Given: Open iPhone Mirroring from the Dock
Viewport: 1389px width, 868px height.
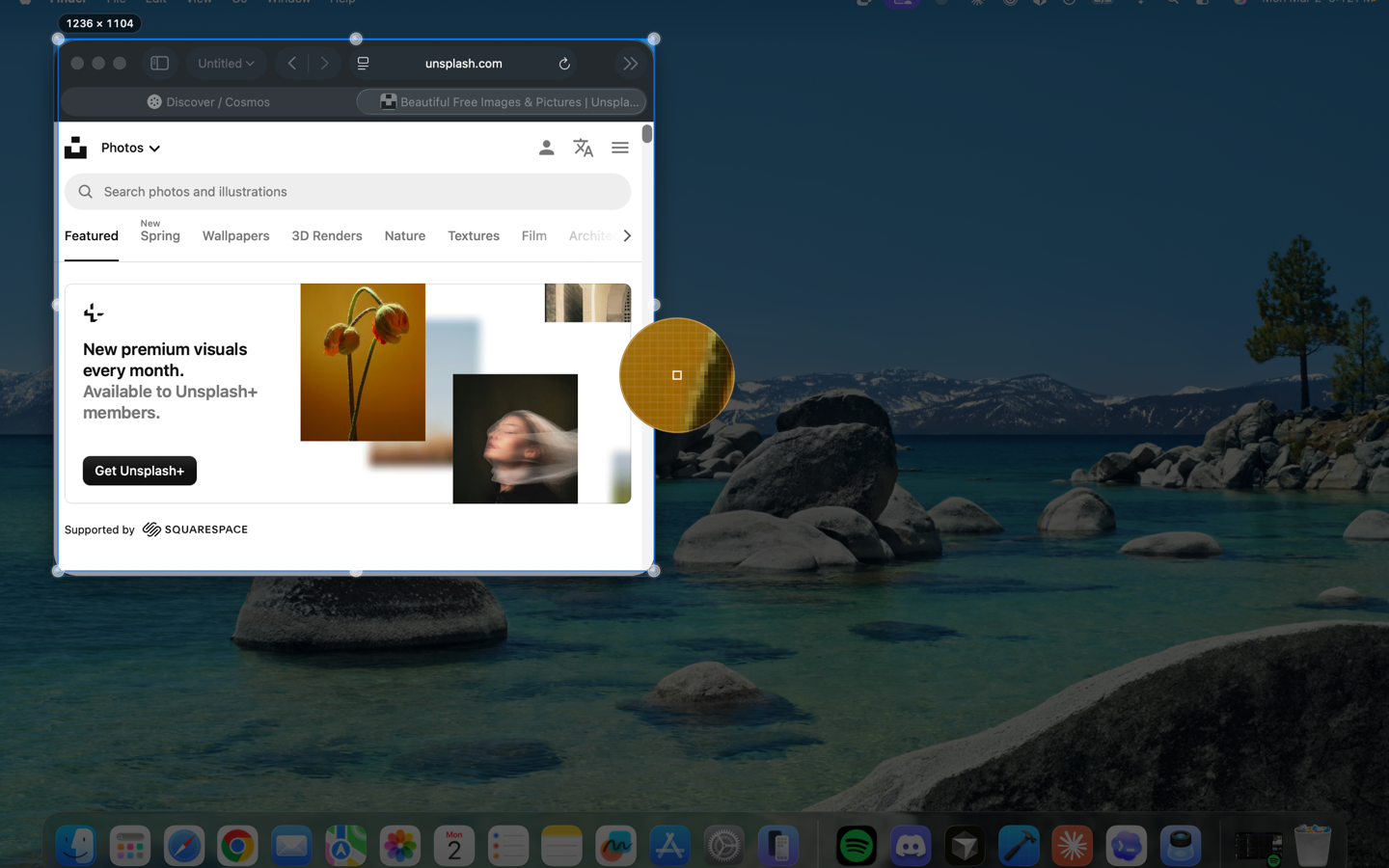Looking at the screenshot, I should [778, 846].
